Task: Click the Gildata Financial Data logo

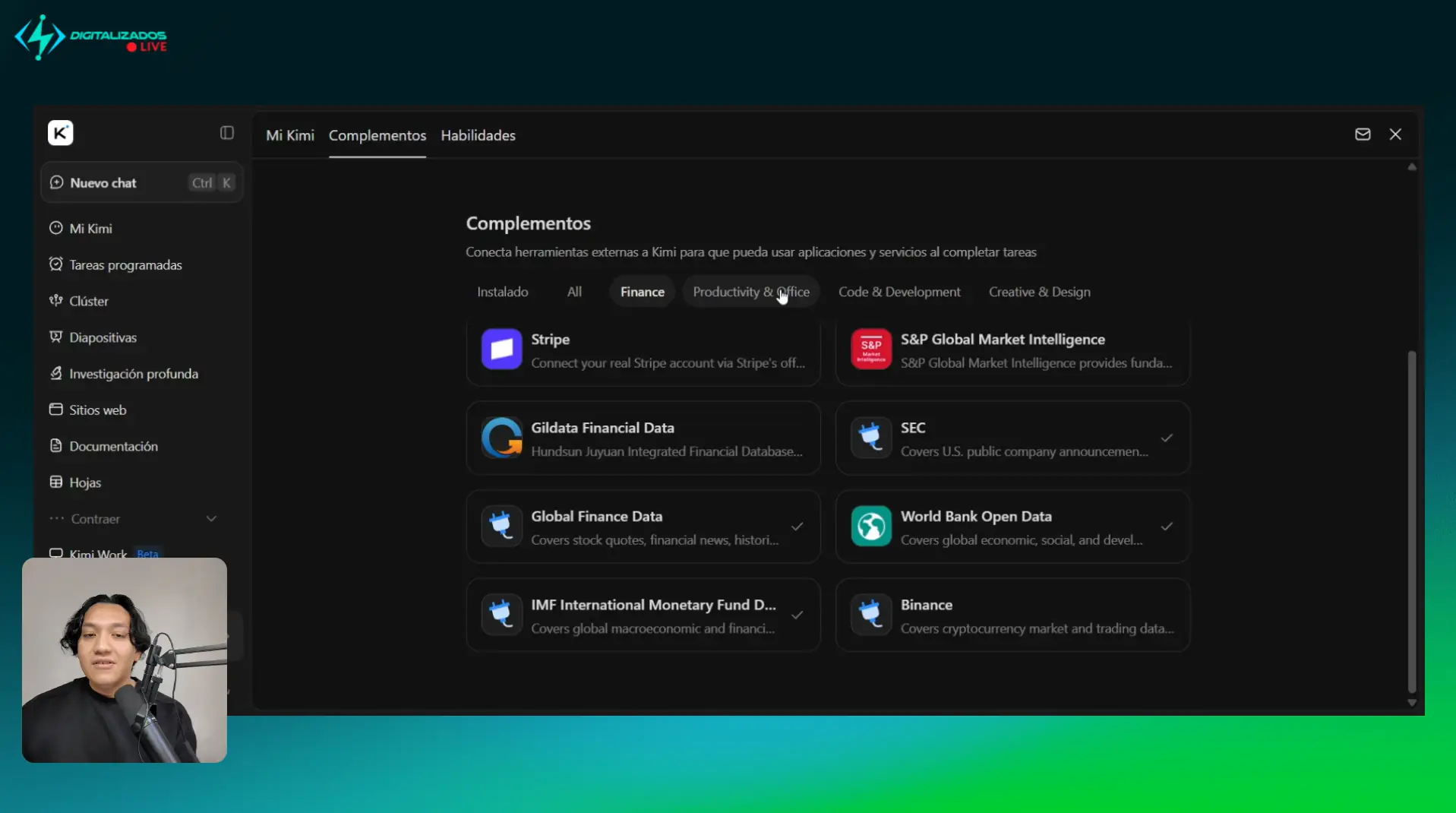Action: coord(501,438)
